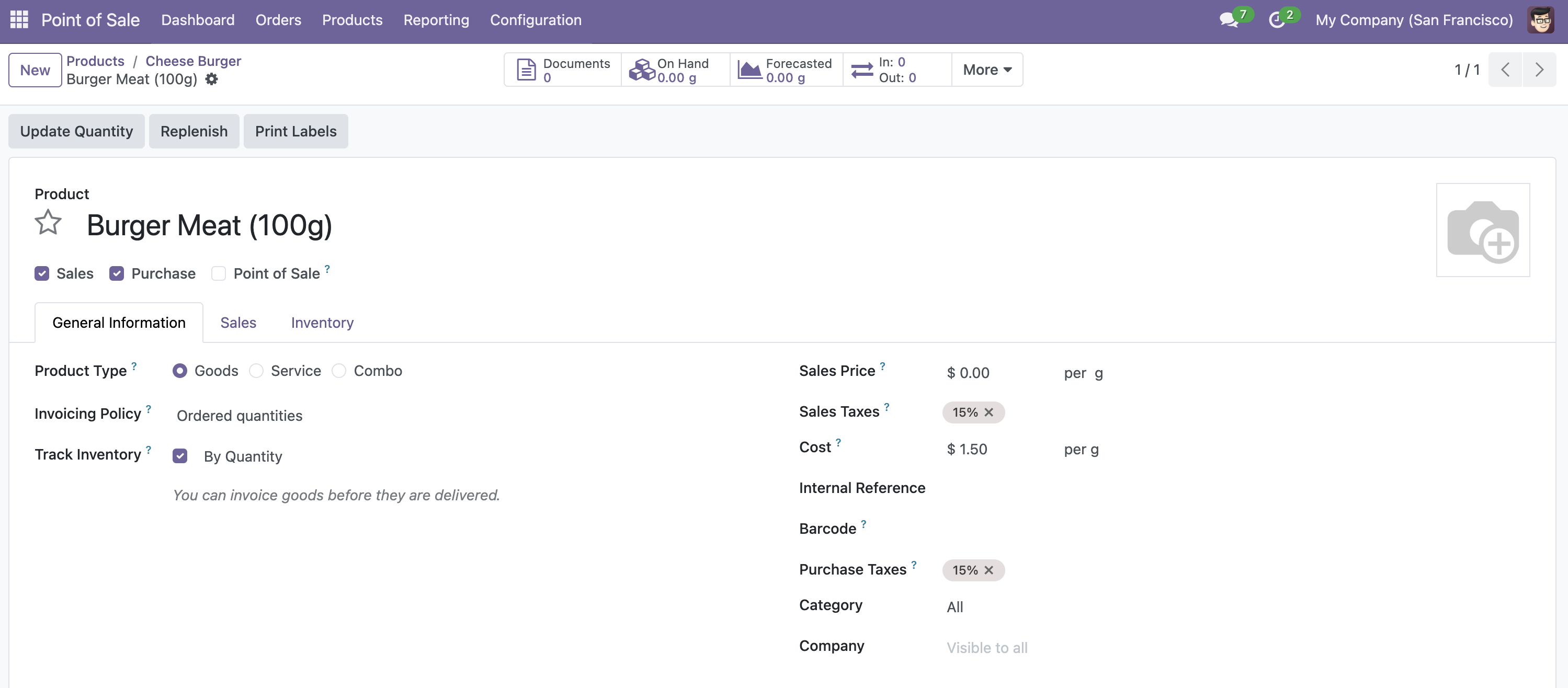Open the Reporting menu
The image size is (1568, 688).
pos(436,20)
